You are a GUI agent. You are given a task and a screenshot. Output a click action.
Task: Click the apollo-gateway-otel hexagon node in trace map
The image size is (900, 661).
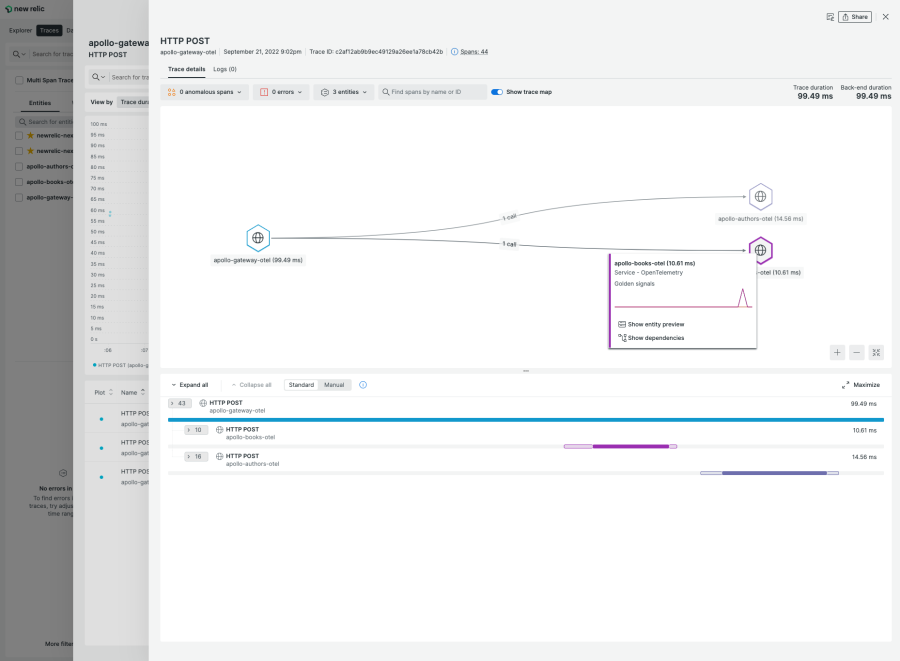click(258, 238)
